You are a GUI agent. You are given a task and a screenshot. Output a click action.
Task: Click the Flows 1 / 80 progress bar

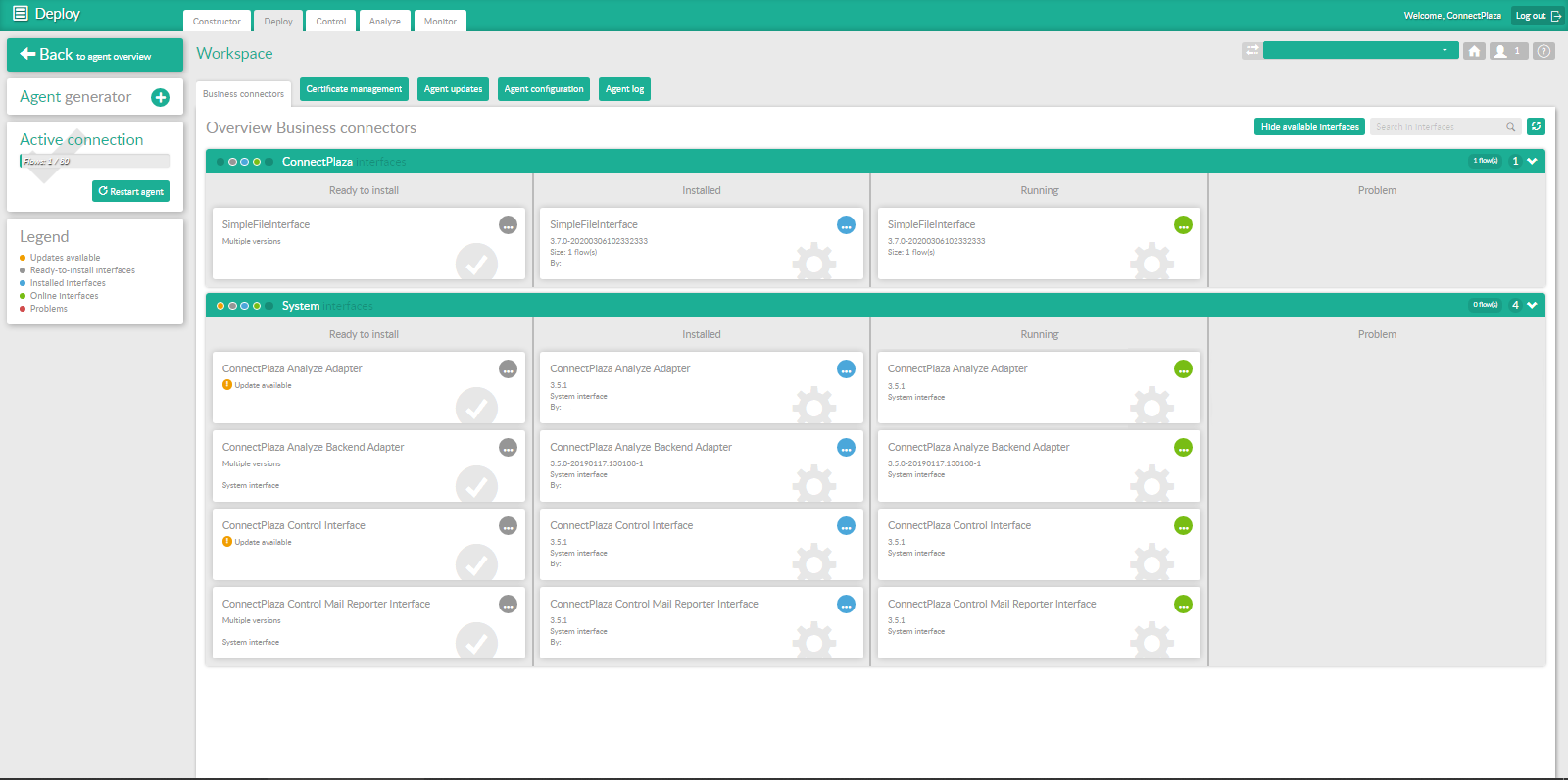95,161
